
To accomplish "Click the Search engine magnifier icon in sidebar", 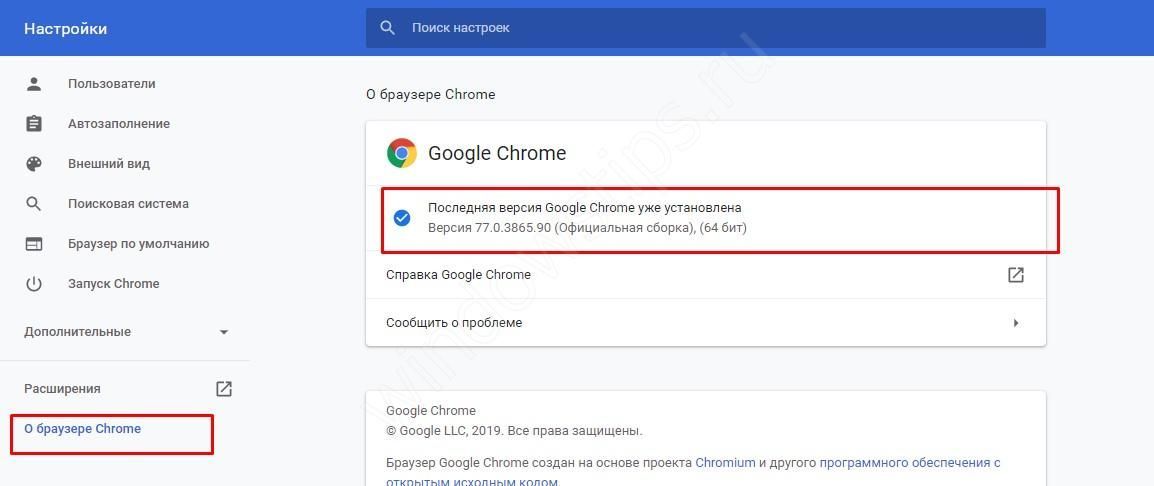I will pos(34,204).
